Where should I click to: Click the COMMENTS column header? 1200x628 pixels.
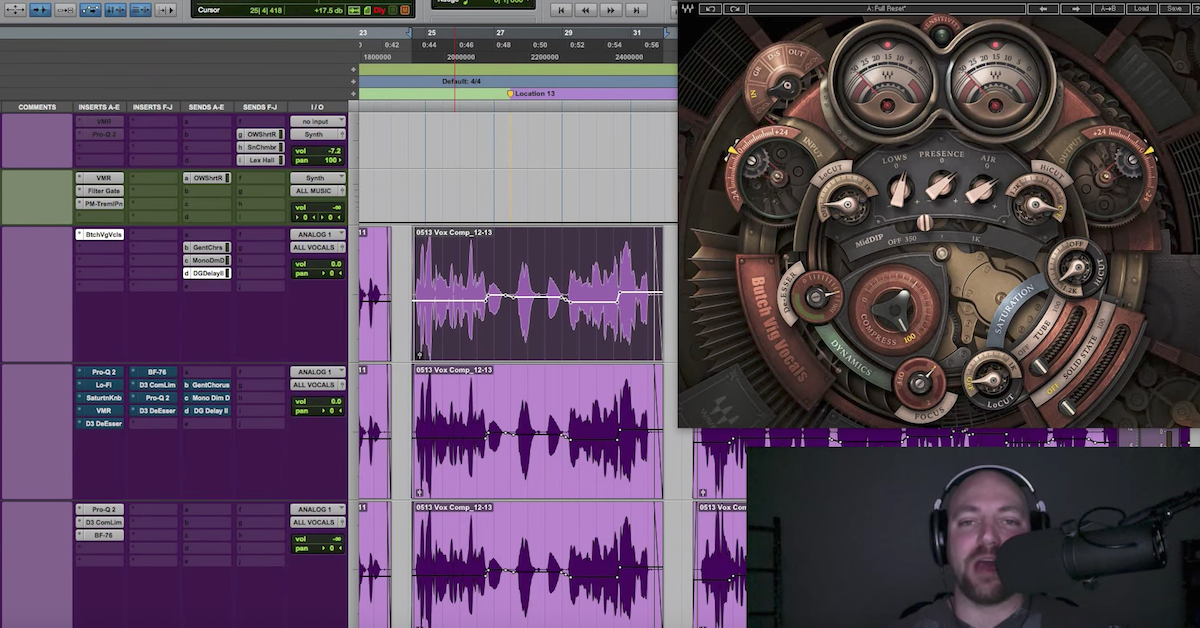click(37, 107)
